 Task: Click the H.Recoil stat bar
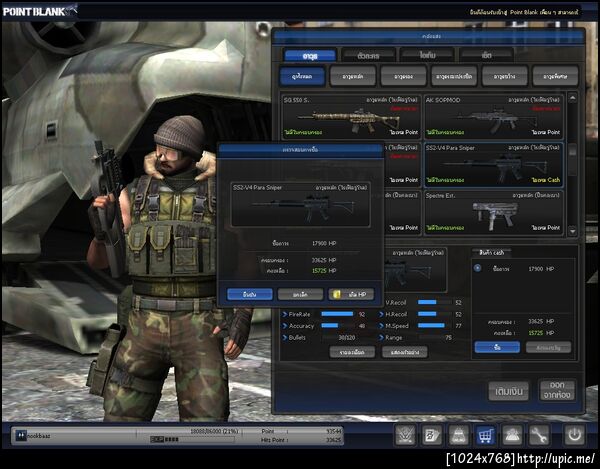pyautogui.click(x=434, y=314)
